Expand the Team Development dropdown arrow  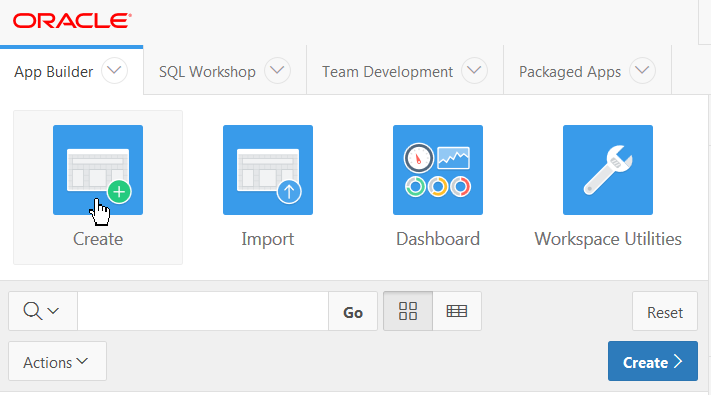[x=474, y=71]
